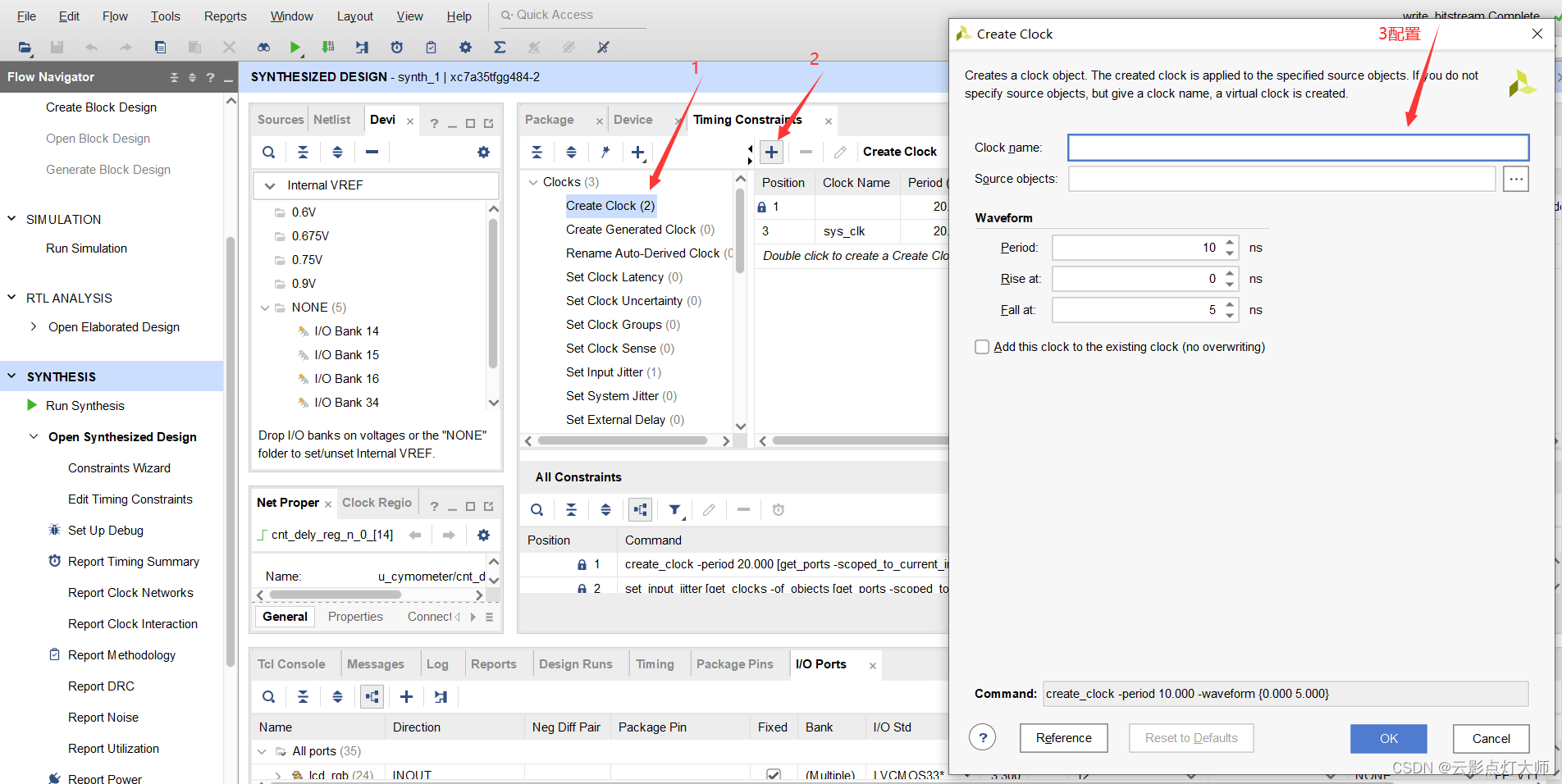Click the clipboard check icon in main toolbar
This screenshot has height=784, width=1562.
[432, 48]
